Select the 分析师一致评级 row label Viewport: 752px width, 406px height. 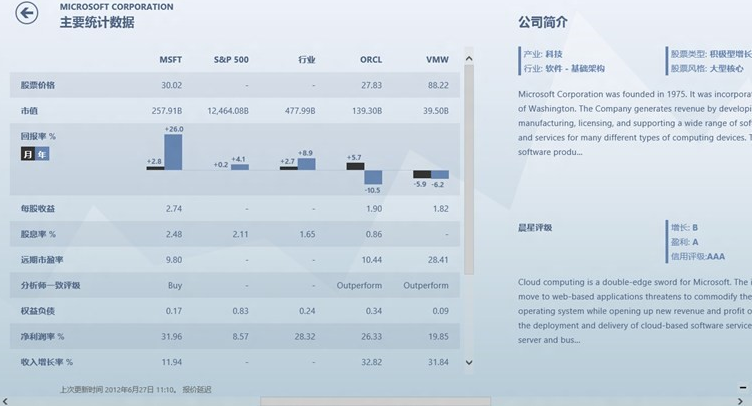click(x=50, y=286)
